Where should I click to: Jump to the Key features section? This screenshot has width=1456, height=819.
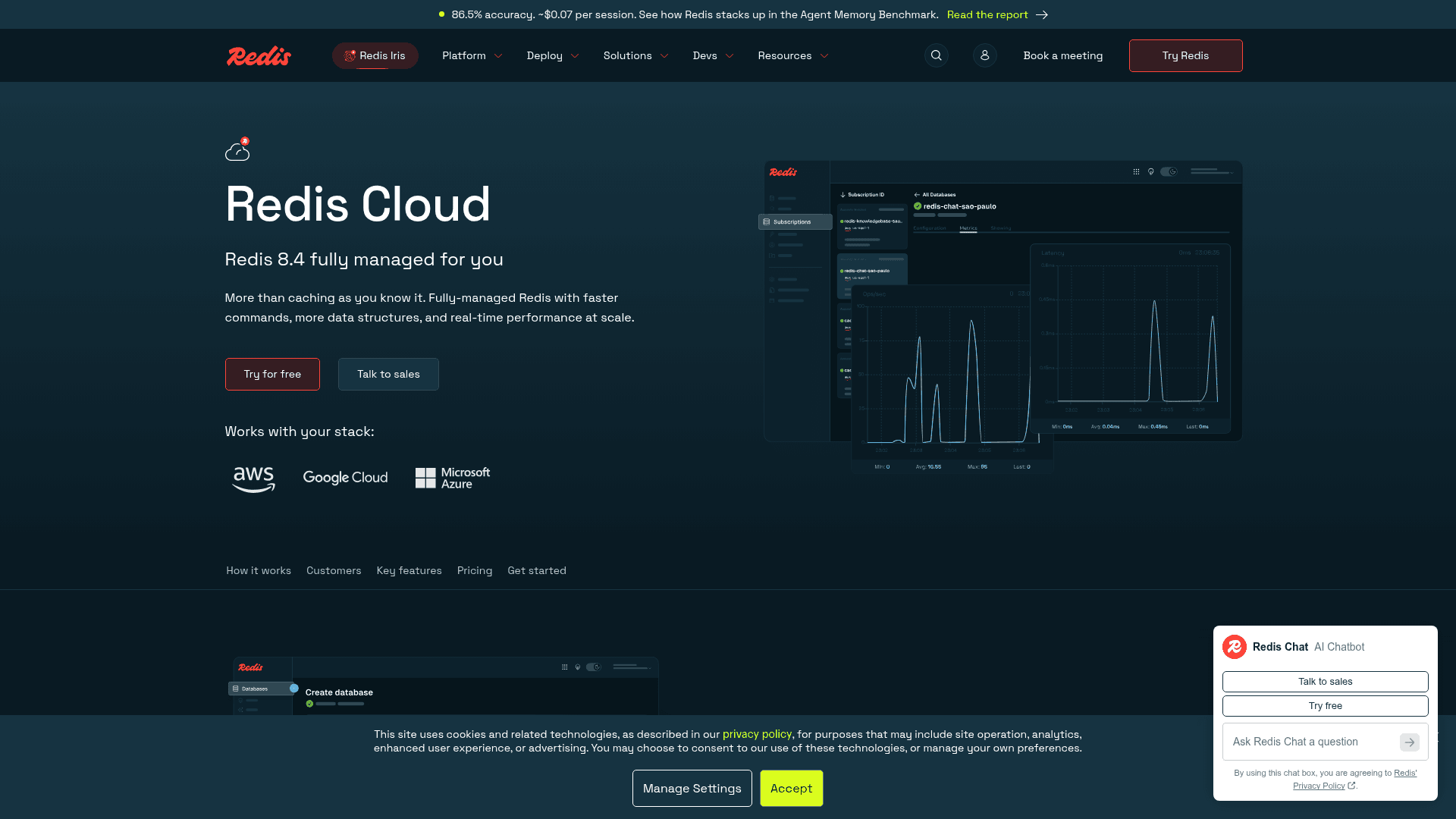[x=409, y=571]
